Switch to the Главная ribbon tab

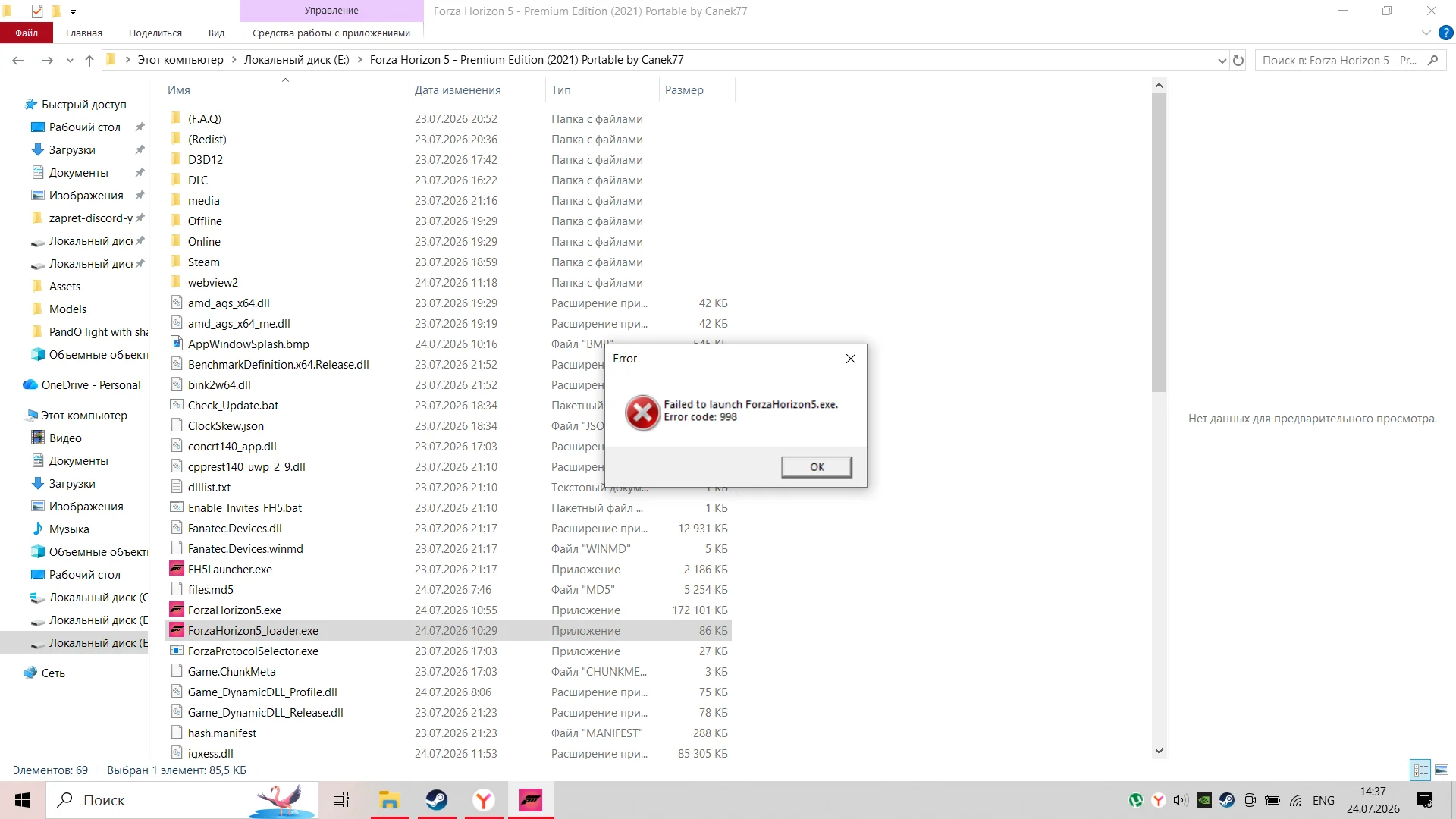coord(84,33)
